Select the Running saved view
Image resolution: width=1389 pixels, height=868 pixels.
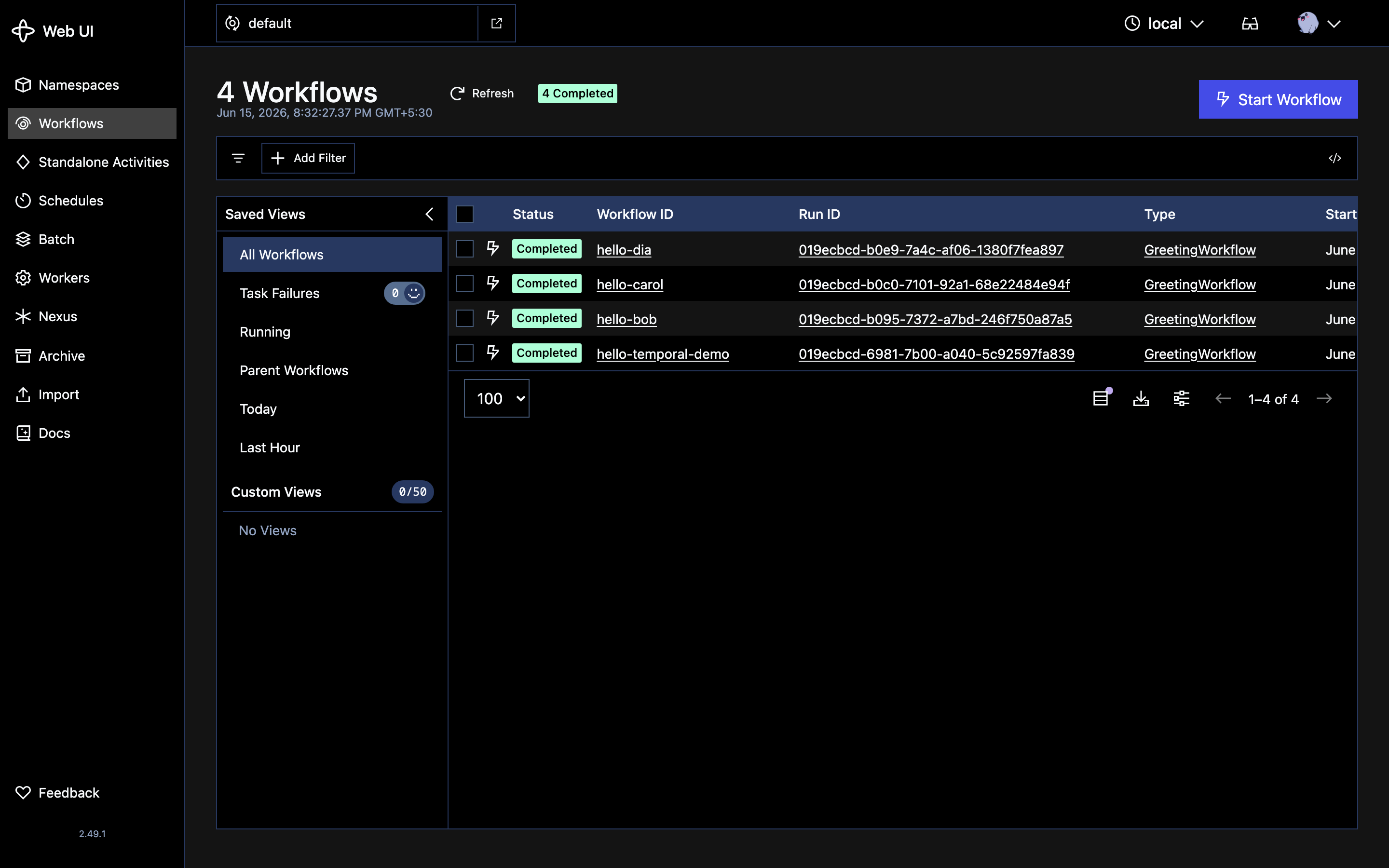click(x=332, y=332)
